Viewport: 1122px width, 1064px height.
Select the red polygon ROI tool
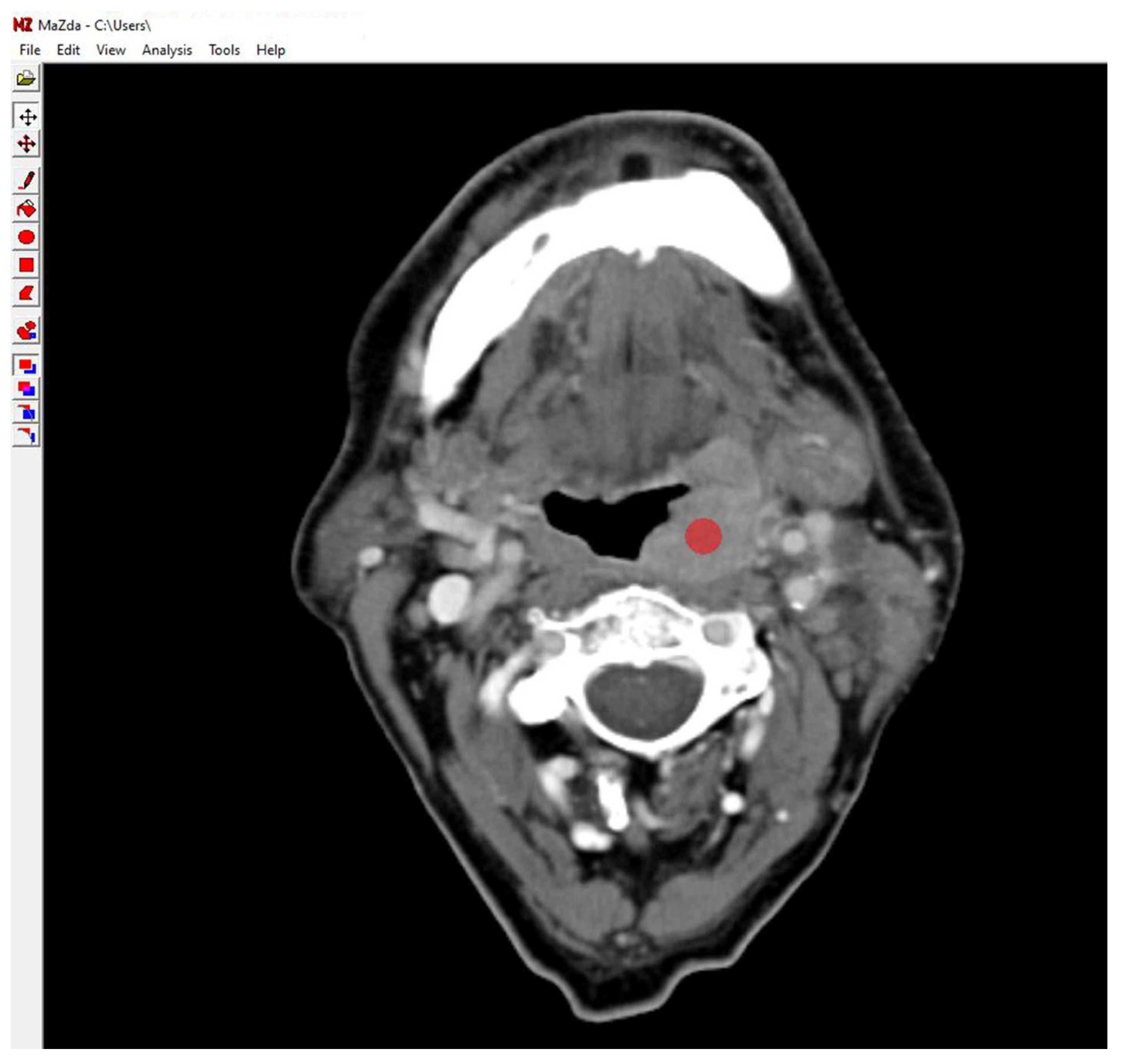click(26, 293)
